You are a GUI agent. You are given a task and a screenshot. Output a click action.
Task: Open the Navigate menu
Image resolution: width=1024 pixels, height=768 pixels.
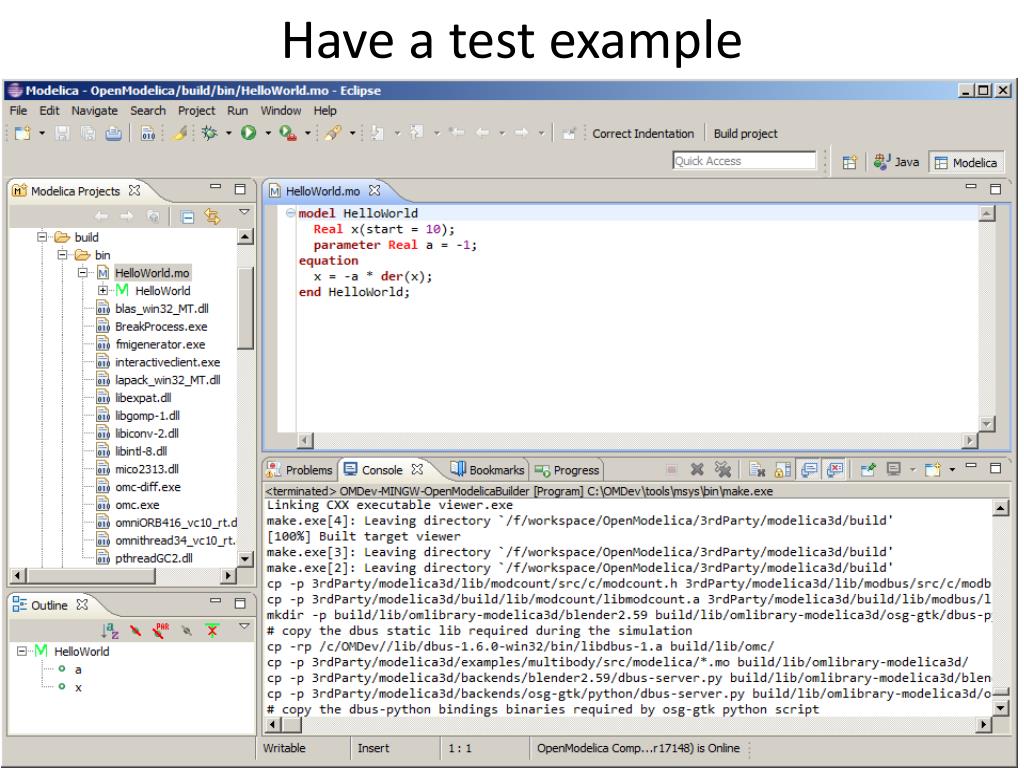pos(95,110)
